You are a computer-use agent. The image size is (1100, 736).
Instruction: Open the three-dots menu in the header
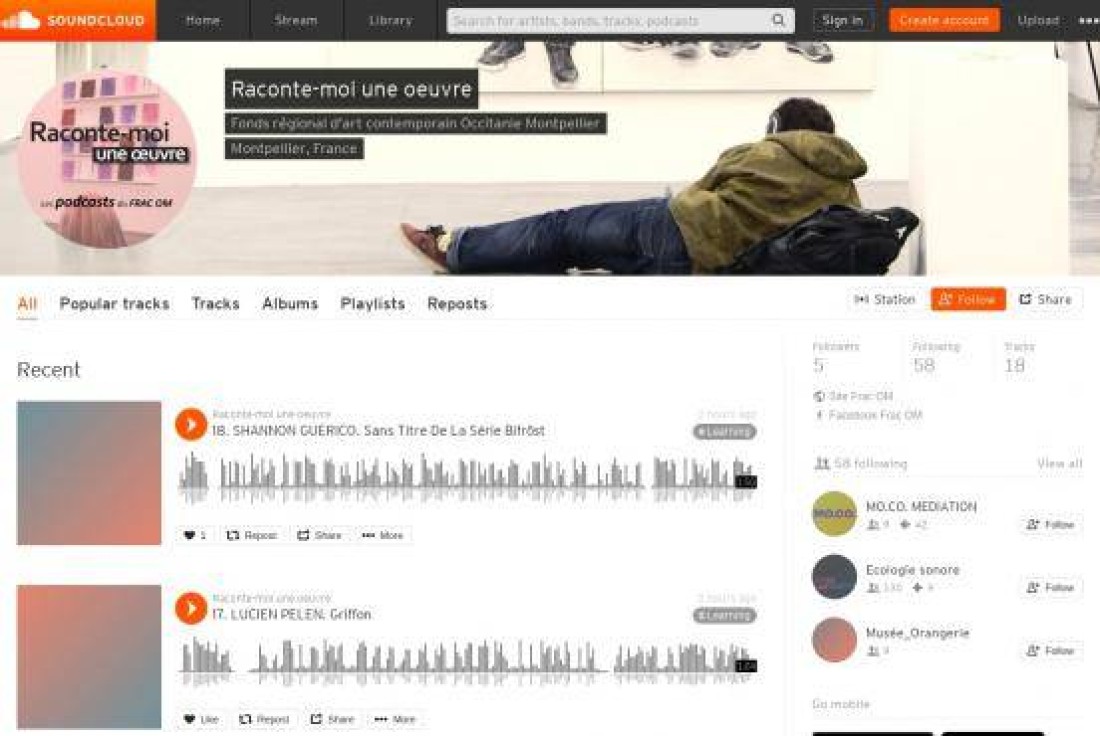click(x=1087, y=21)
